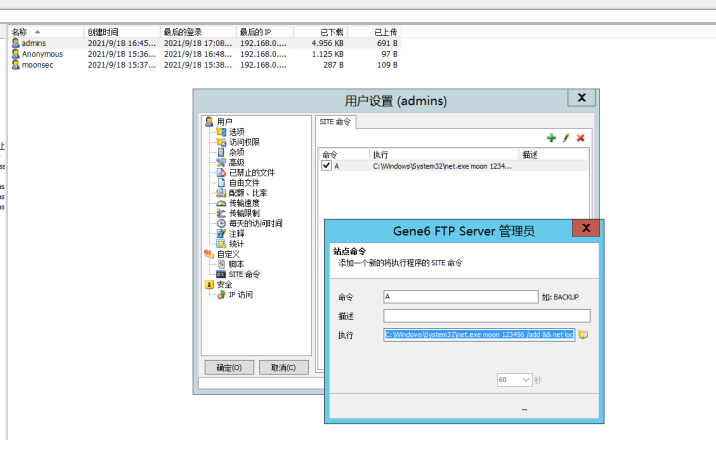Sort user list by 创建时间 column header

(122, 32)
